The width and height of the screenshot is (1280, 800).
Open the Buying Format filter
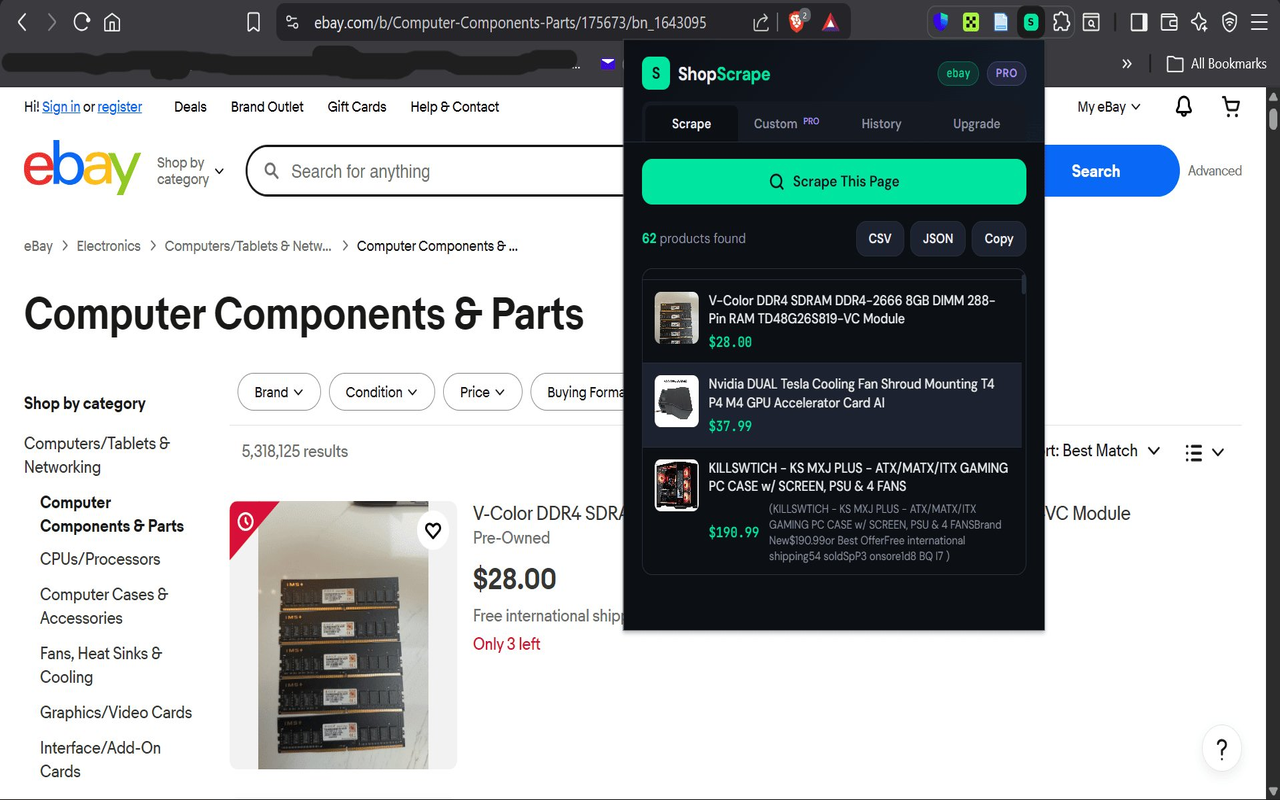point(578,392)
